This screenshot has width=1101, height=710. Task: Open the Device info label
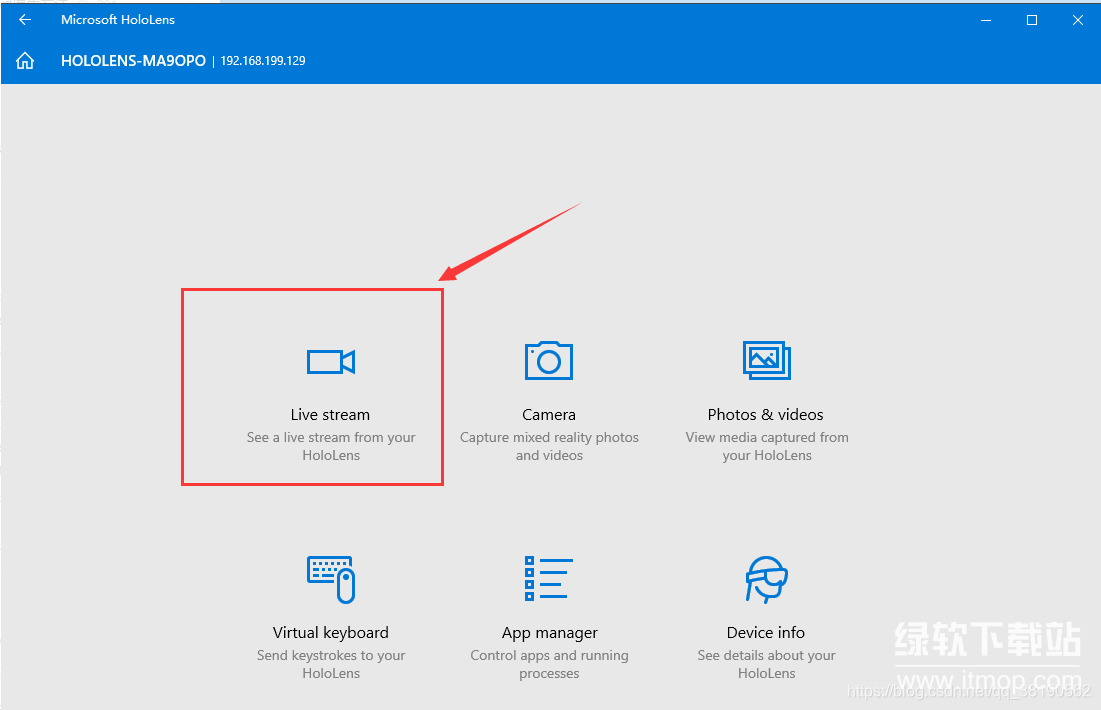pos(766,633)
